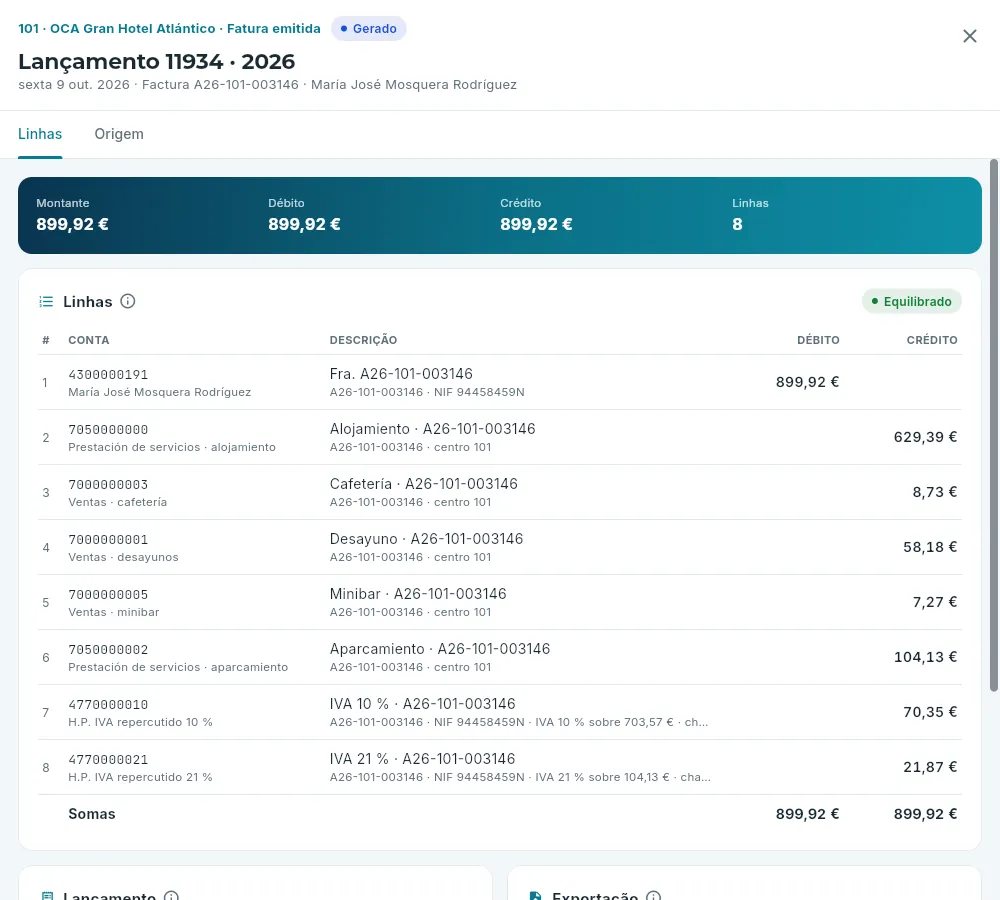The image size is (1000, 900).
Task: Click the 58,18 € credit amount
Action: pos(930,547)
